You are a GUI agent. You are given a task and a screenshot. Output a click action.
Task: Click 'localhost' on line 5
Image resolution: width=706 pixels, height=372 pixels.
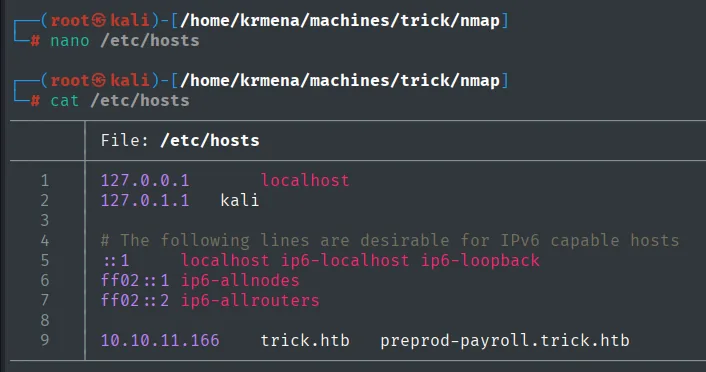pos(225,261)
